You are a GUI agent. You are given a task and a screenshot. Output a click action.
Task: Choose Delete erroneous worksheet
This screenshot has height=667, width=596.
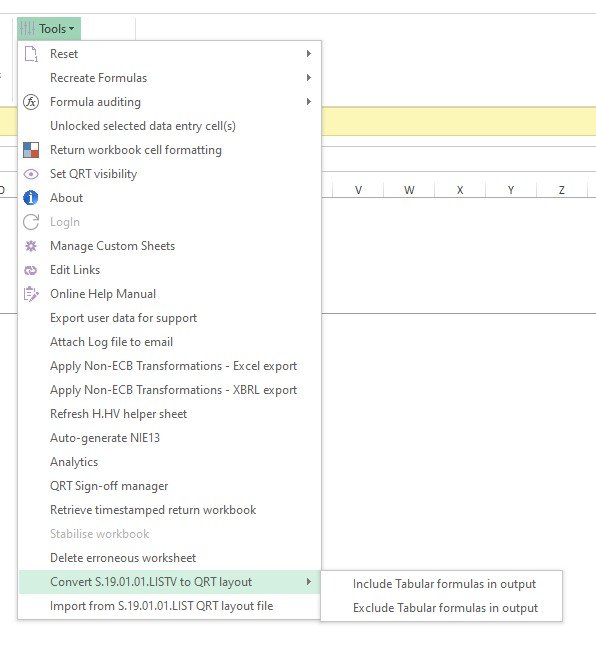click(x=169, y=558)
